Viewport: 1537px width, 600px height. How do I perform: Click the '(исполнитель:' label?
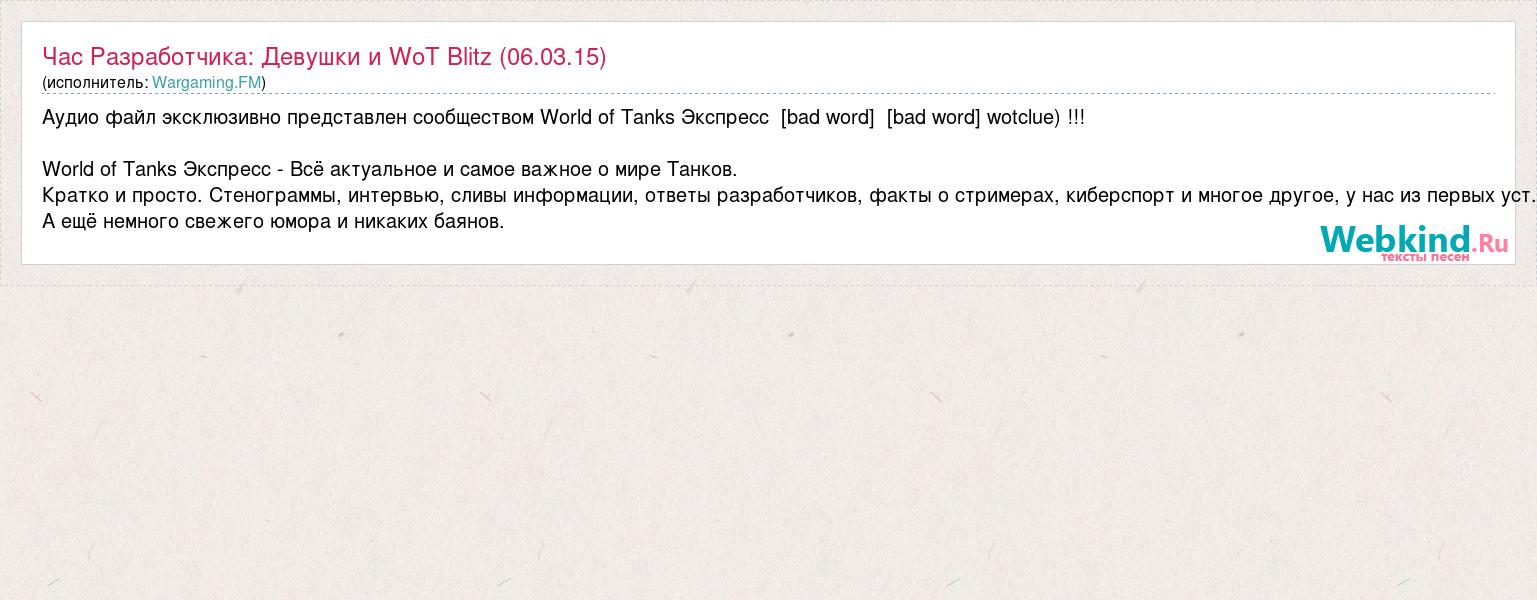[x=95, y=83]
